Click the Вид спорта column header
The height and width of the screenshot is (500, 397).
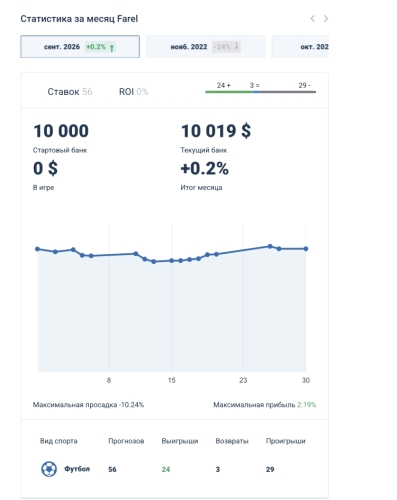click(x=59, y=441)
